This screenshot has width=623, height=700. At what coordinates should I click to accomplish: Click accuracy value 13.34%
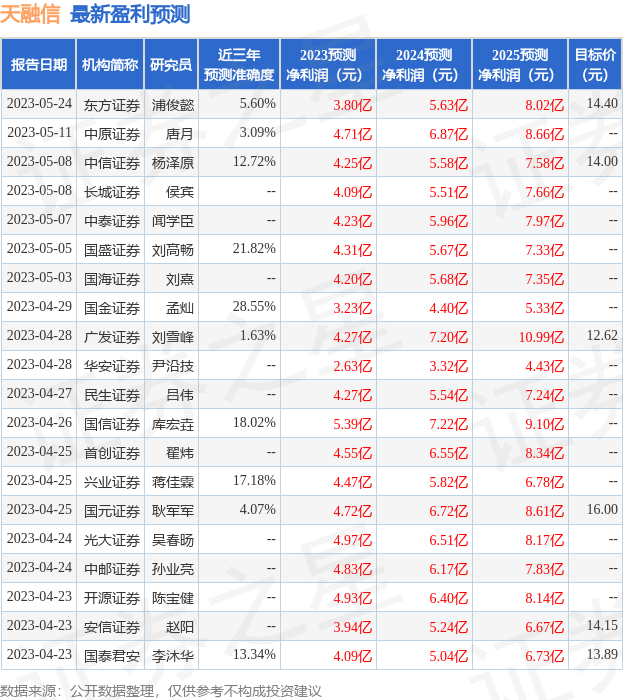[x=254, y=655]
